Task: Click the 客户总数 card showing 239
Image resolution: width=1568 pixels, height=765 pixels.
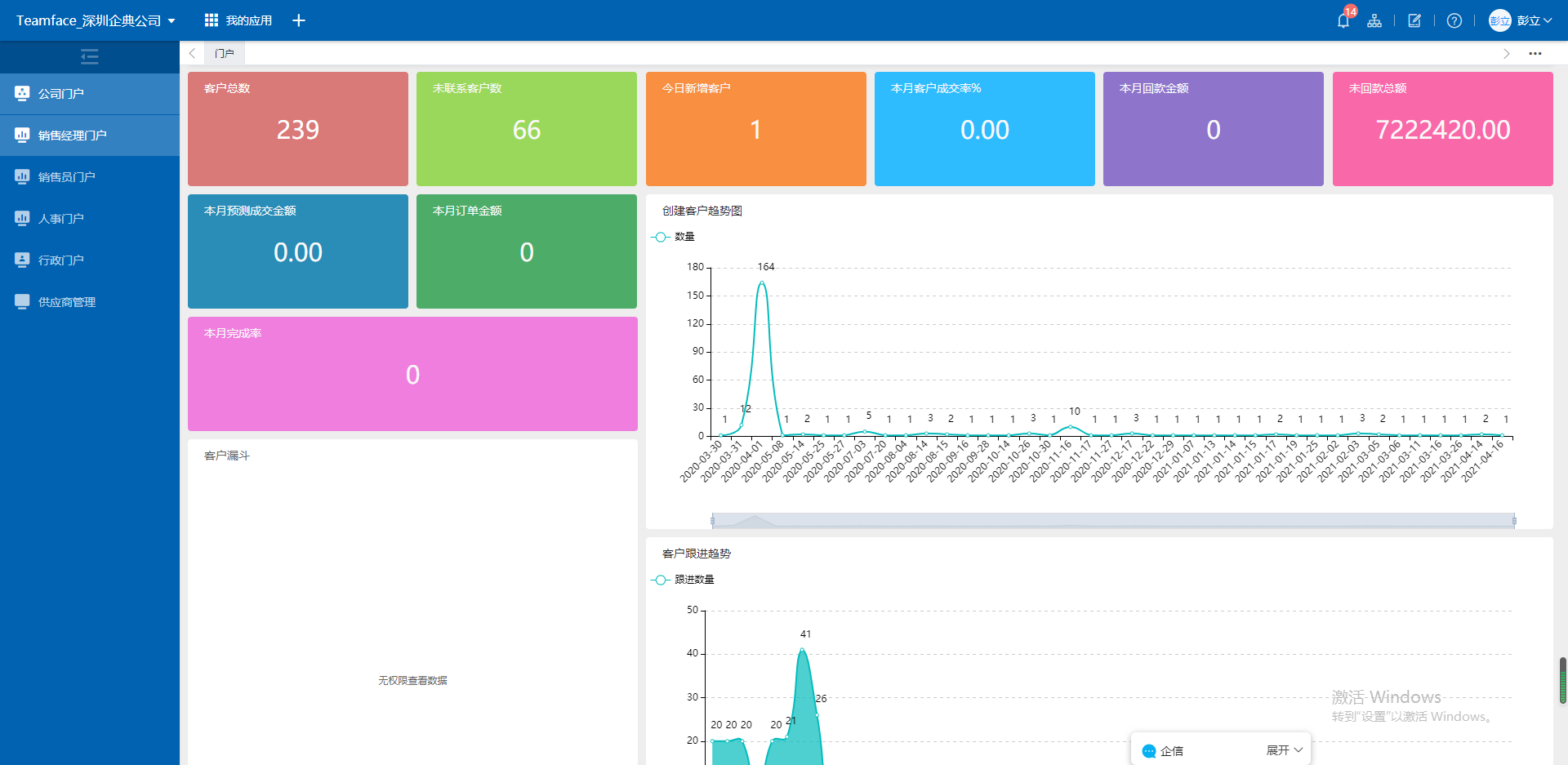Action: (298, 129)
